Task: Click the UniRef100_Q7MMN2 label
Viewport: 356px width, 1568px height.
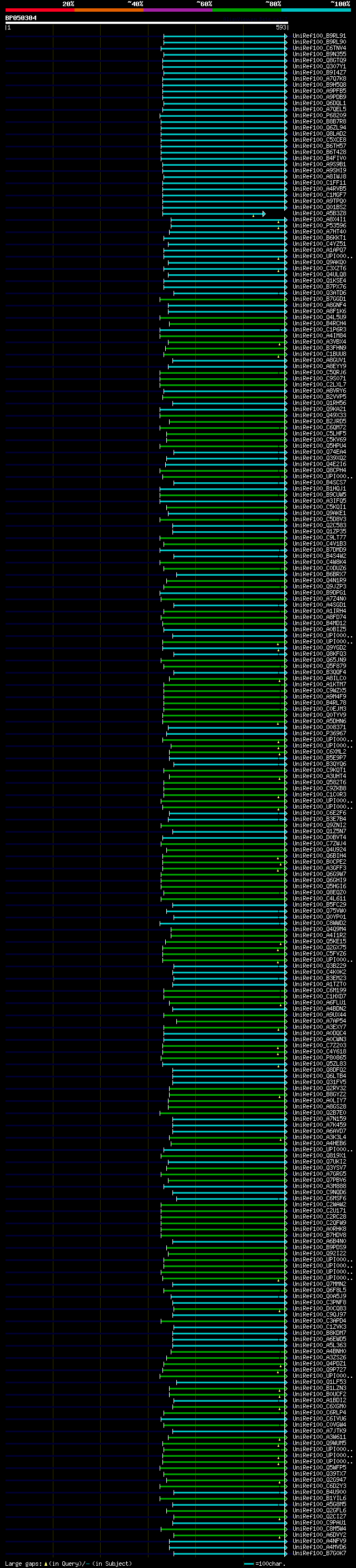Action: pos(319,1284)
